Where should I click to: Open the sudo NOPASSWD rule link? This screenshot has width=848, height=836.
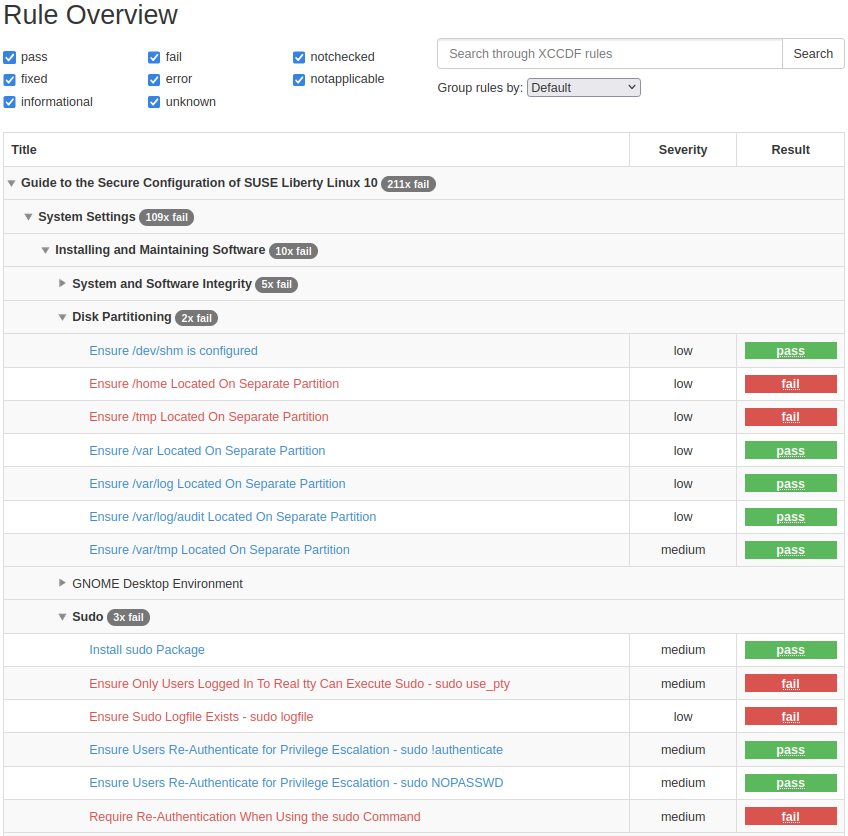pos(296,783)
